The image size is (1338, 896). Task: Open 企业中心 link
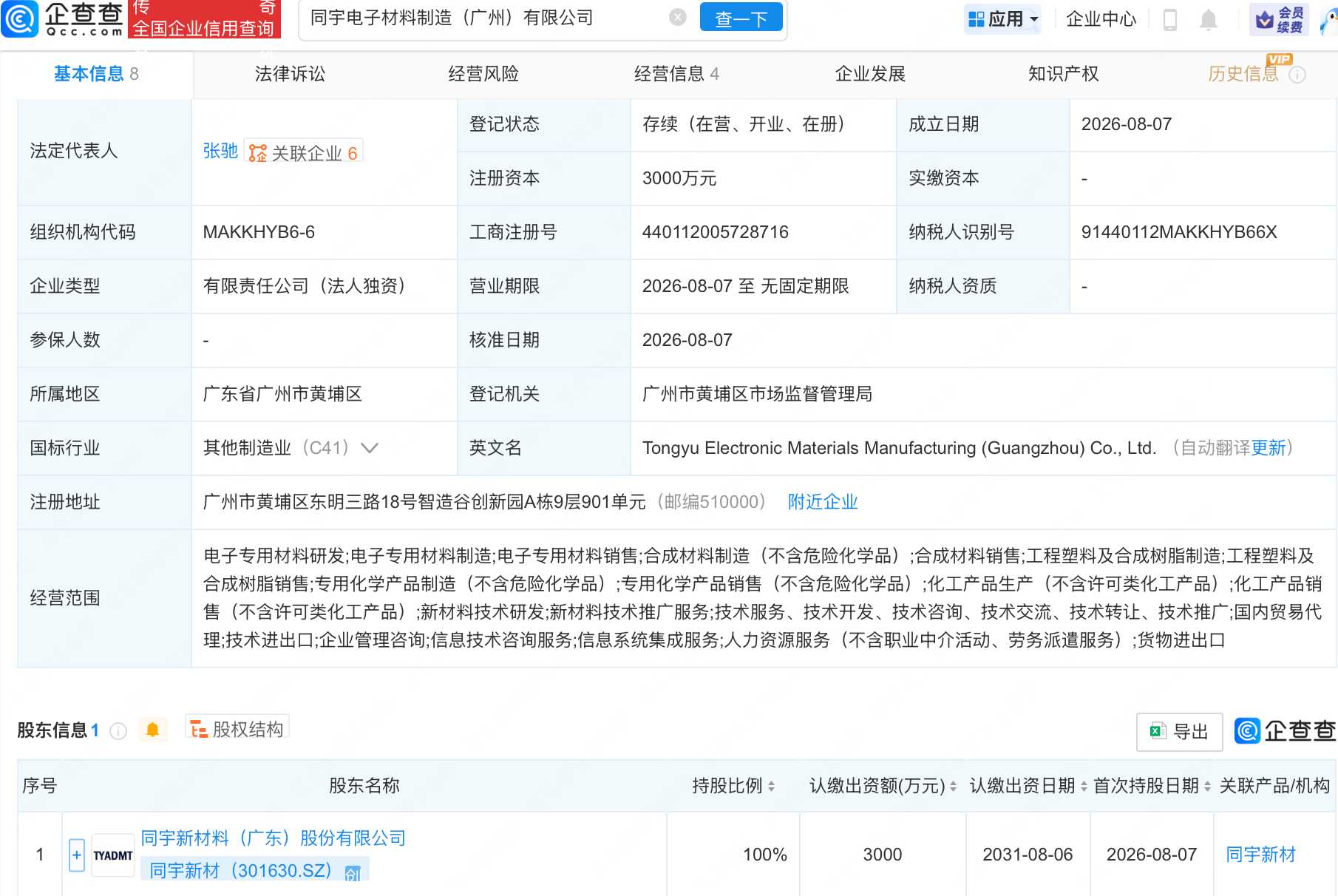point(1101,18)
